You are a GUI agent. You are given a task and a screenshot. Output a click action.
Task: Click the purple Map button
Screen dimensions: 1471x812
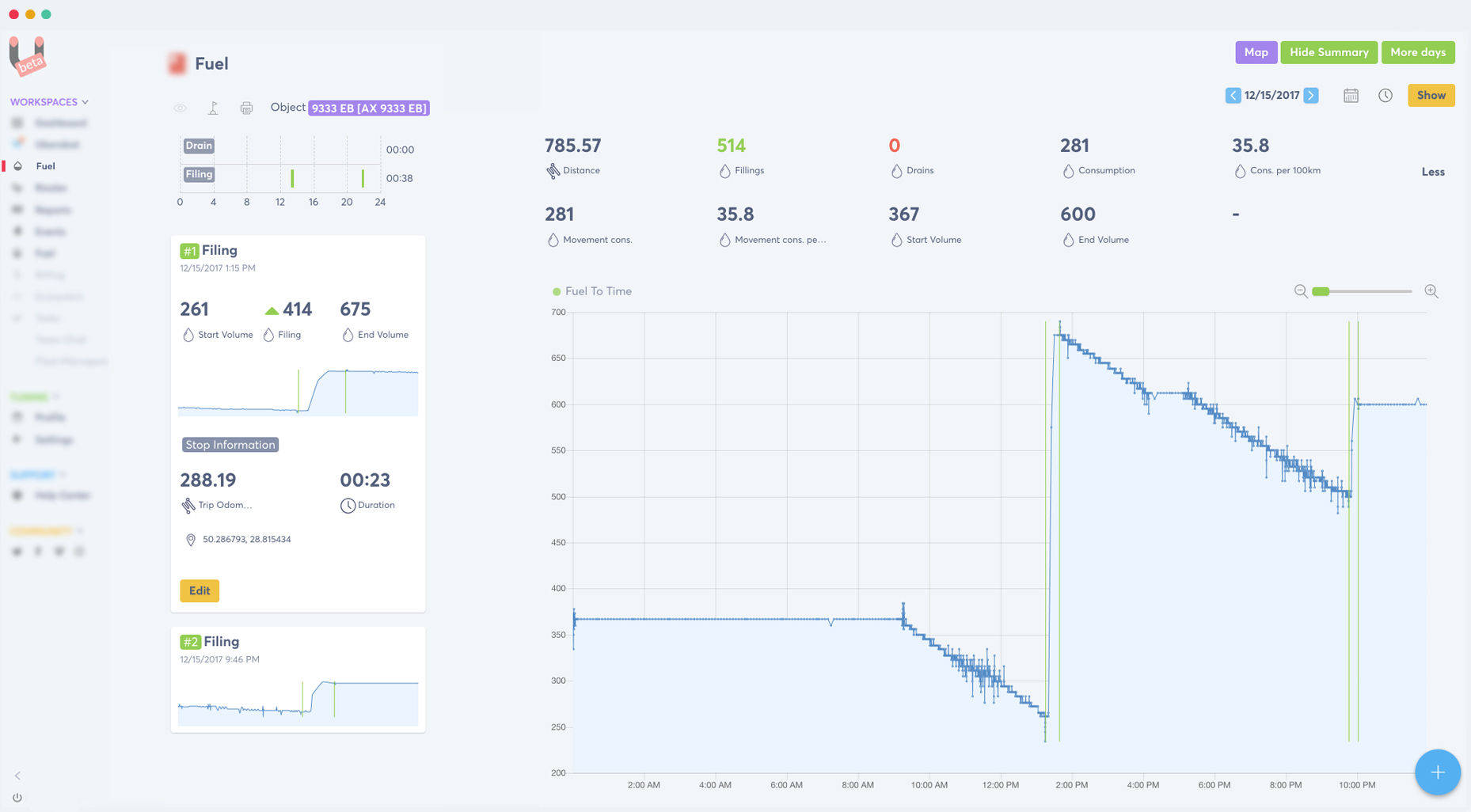1256,52
